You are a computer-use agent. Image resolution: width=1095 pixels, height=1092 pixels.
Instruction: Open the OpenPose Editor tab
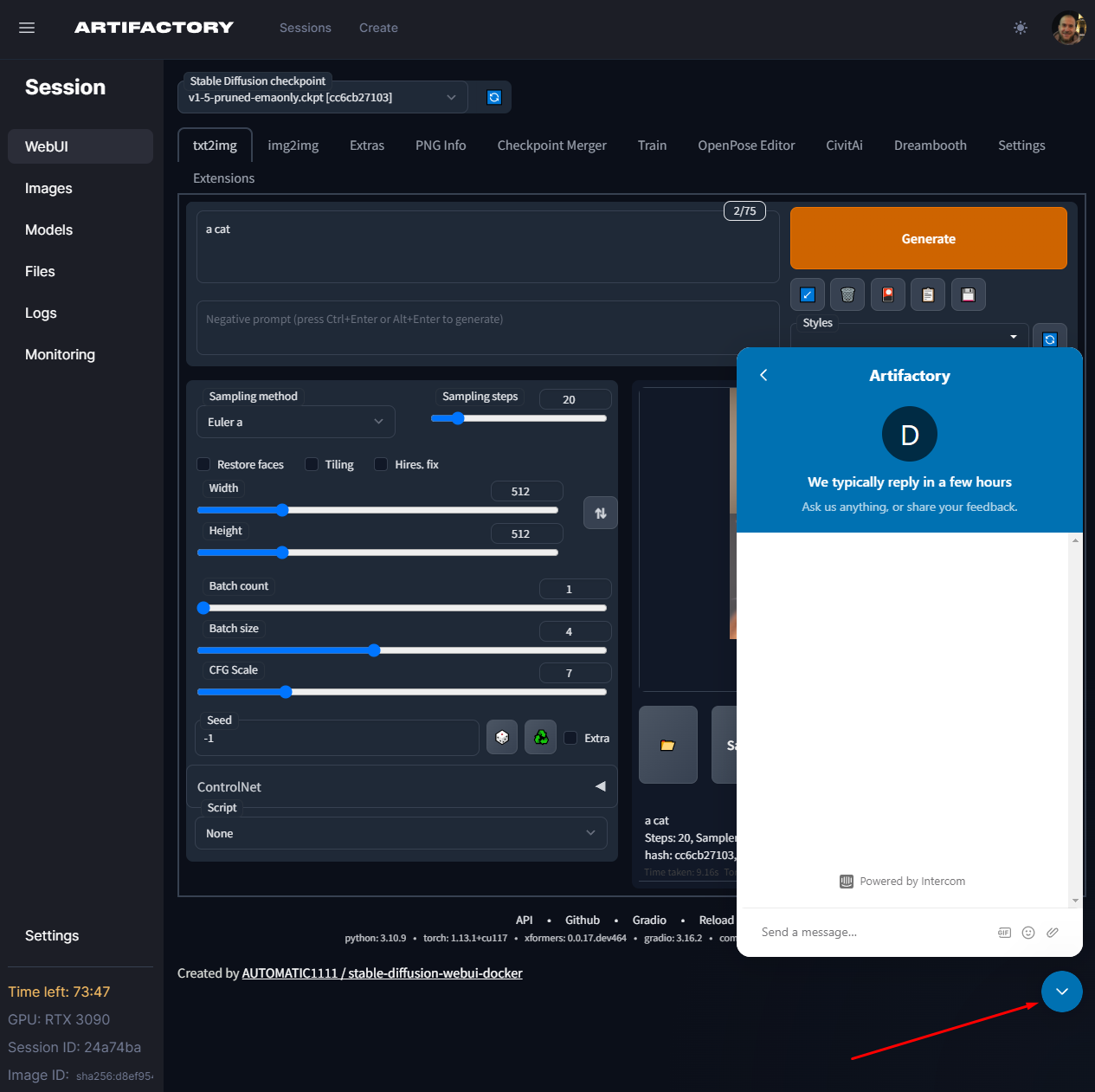point(746,145)
